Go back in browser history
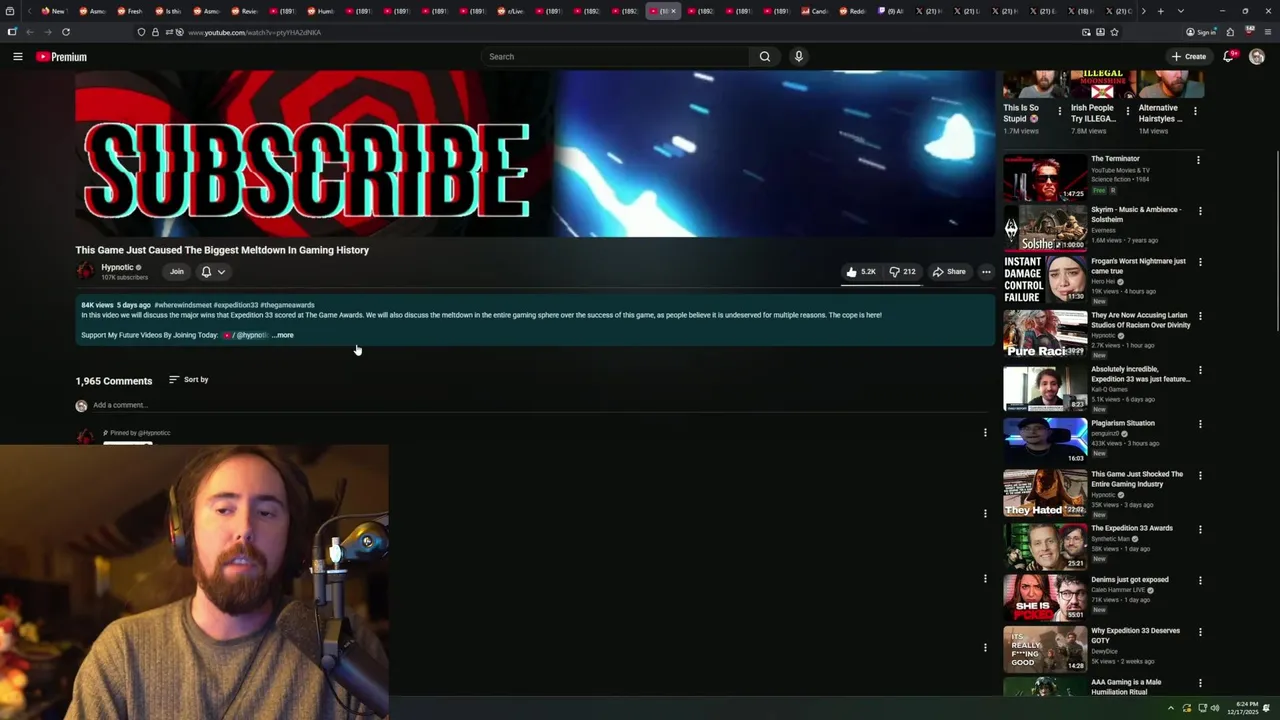Image resolution: width=1280 pixels, height=720 pixels. [x=29, y=32]
